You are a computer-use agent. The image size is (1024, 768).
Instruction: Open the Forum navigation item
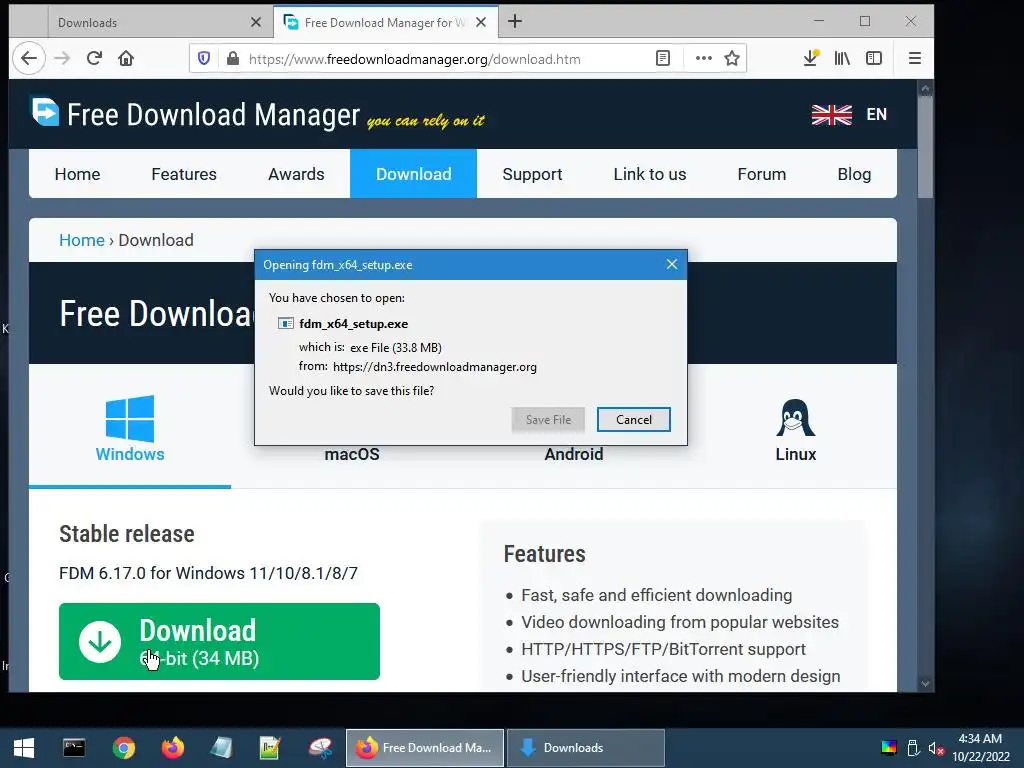coord(761,174)
